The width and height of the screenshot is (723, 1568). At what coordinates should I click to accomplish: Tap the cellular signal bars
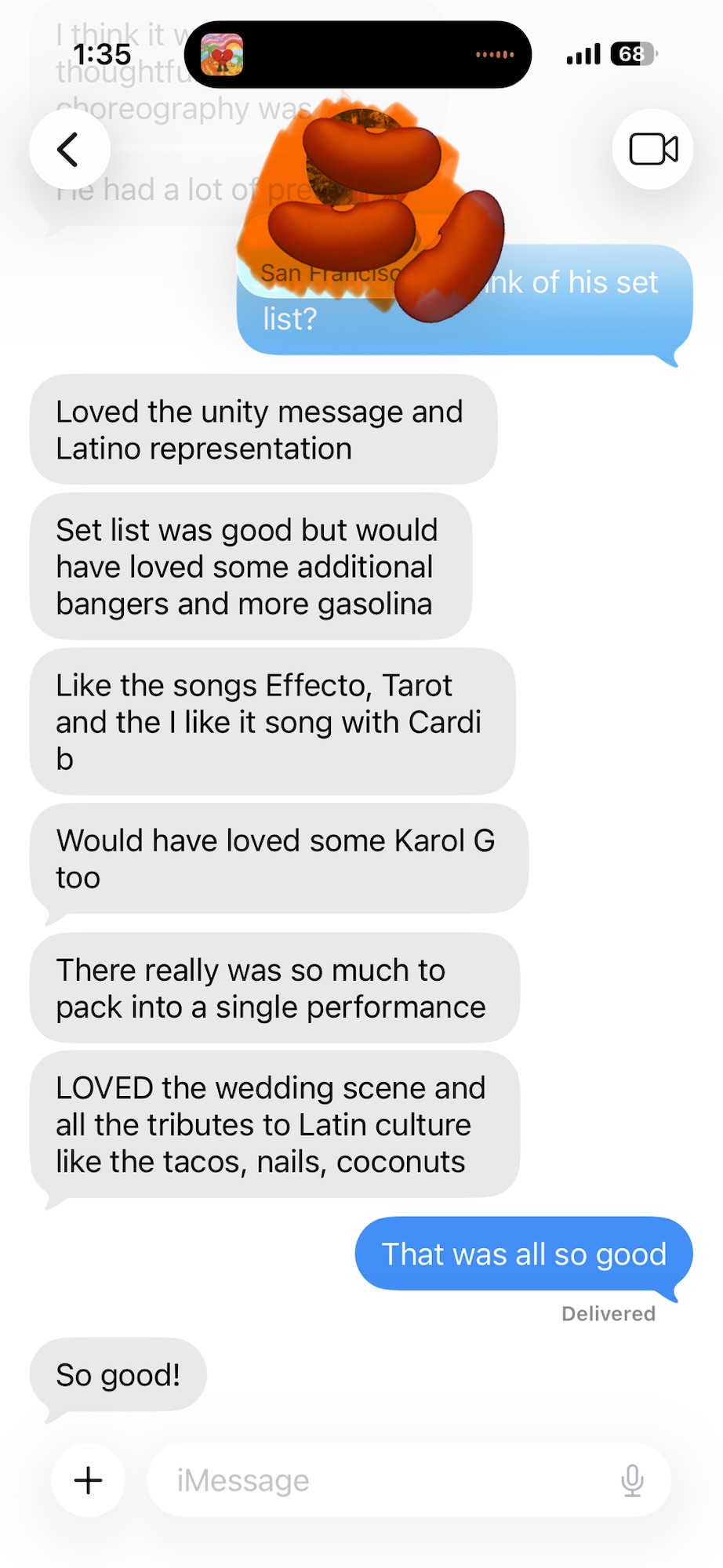[x=583, y=54]
